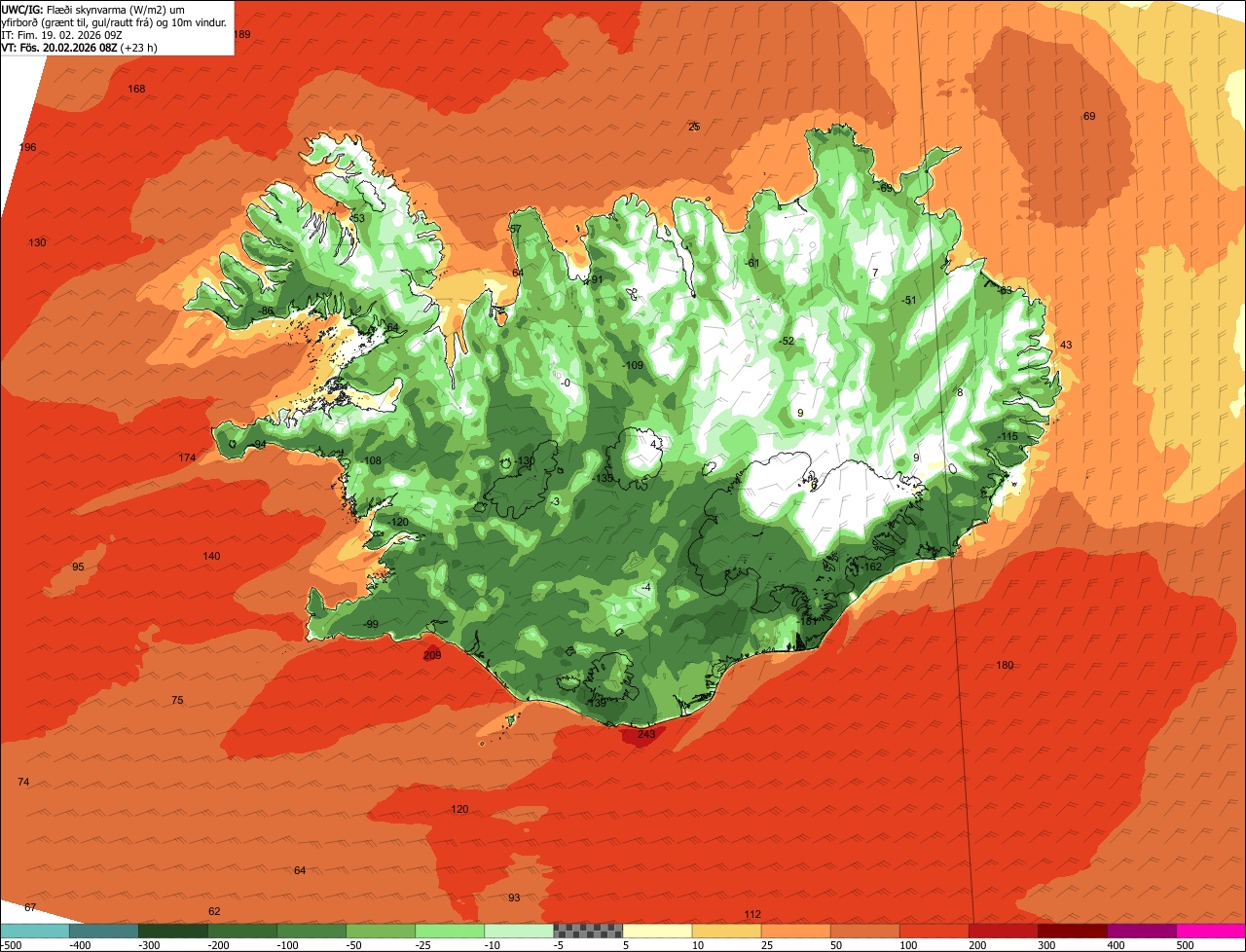The image size is (1246, 952).
Task: Click the map value '25' north of Iceland
Action: click(694, 127)
